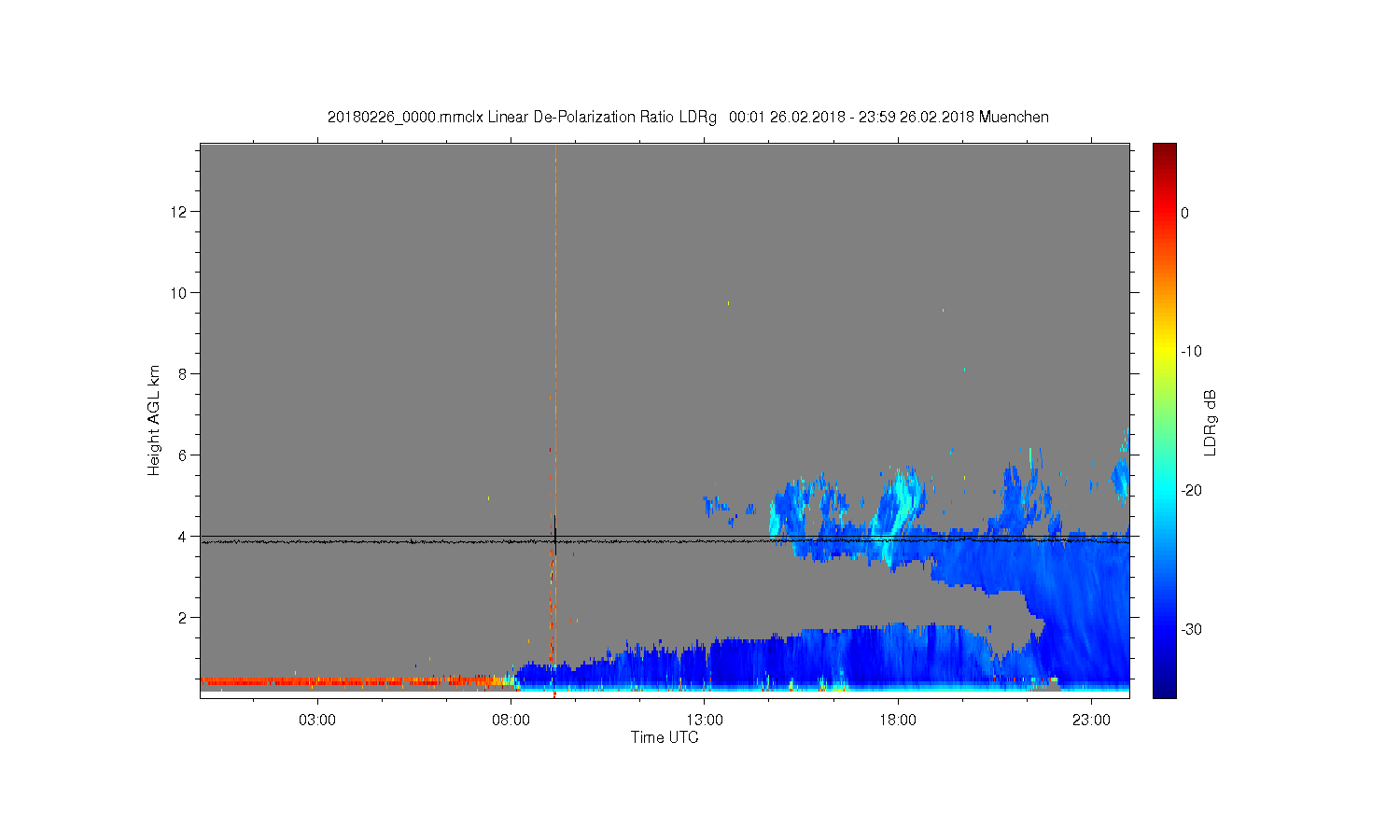Click the colorbar value label -10

(1191, 352)
